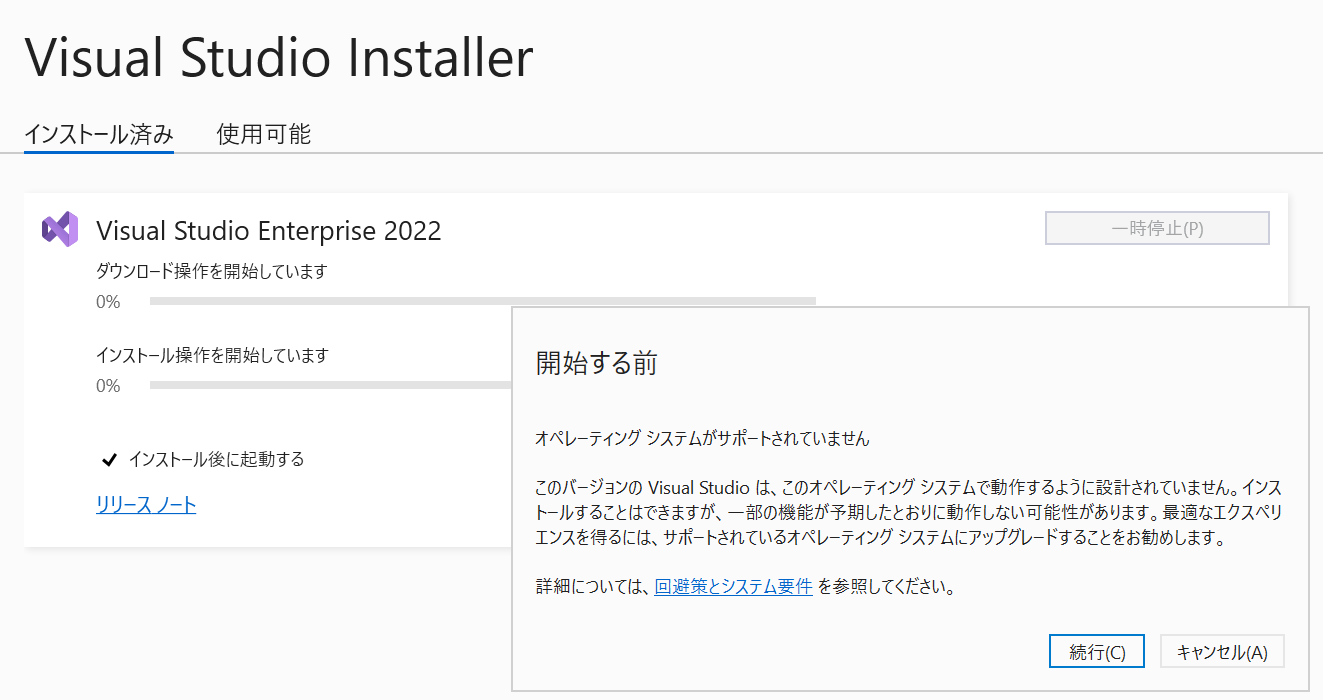
Task: Click the Visual Studio Installer heading
Action: 279,57
